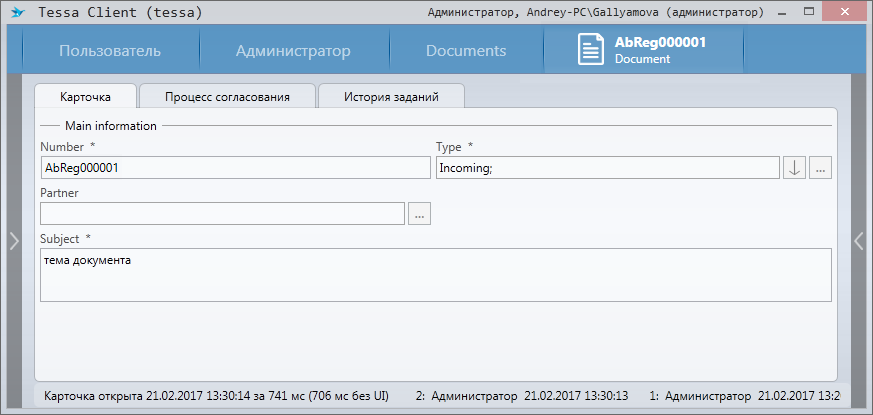Viewport: 873px width, 415px height.
Task: Expand the right side panel chevron
Action: [x=858, y=240]
